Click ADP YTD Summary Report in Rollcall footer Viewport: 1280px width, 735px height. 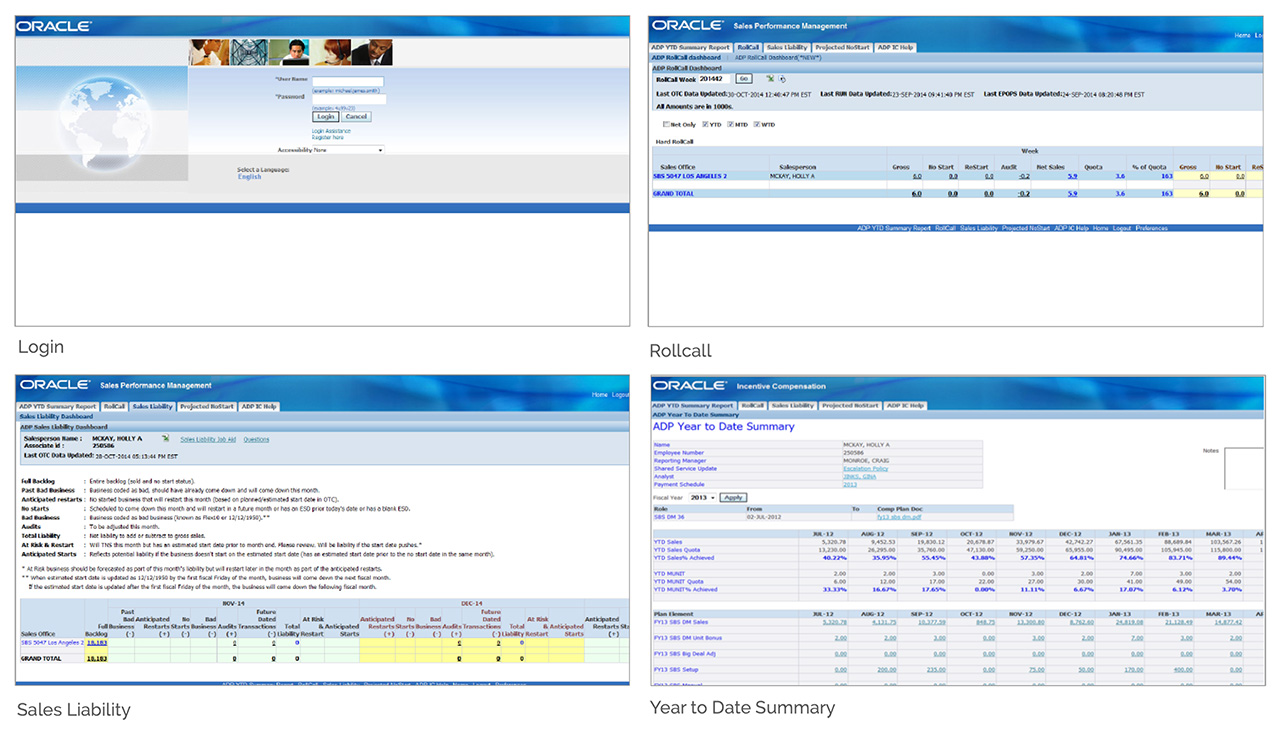click(x=893, y=228)
